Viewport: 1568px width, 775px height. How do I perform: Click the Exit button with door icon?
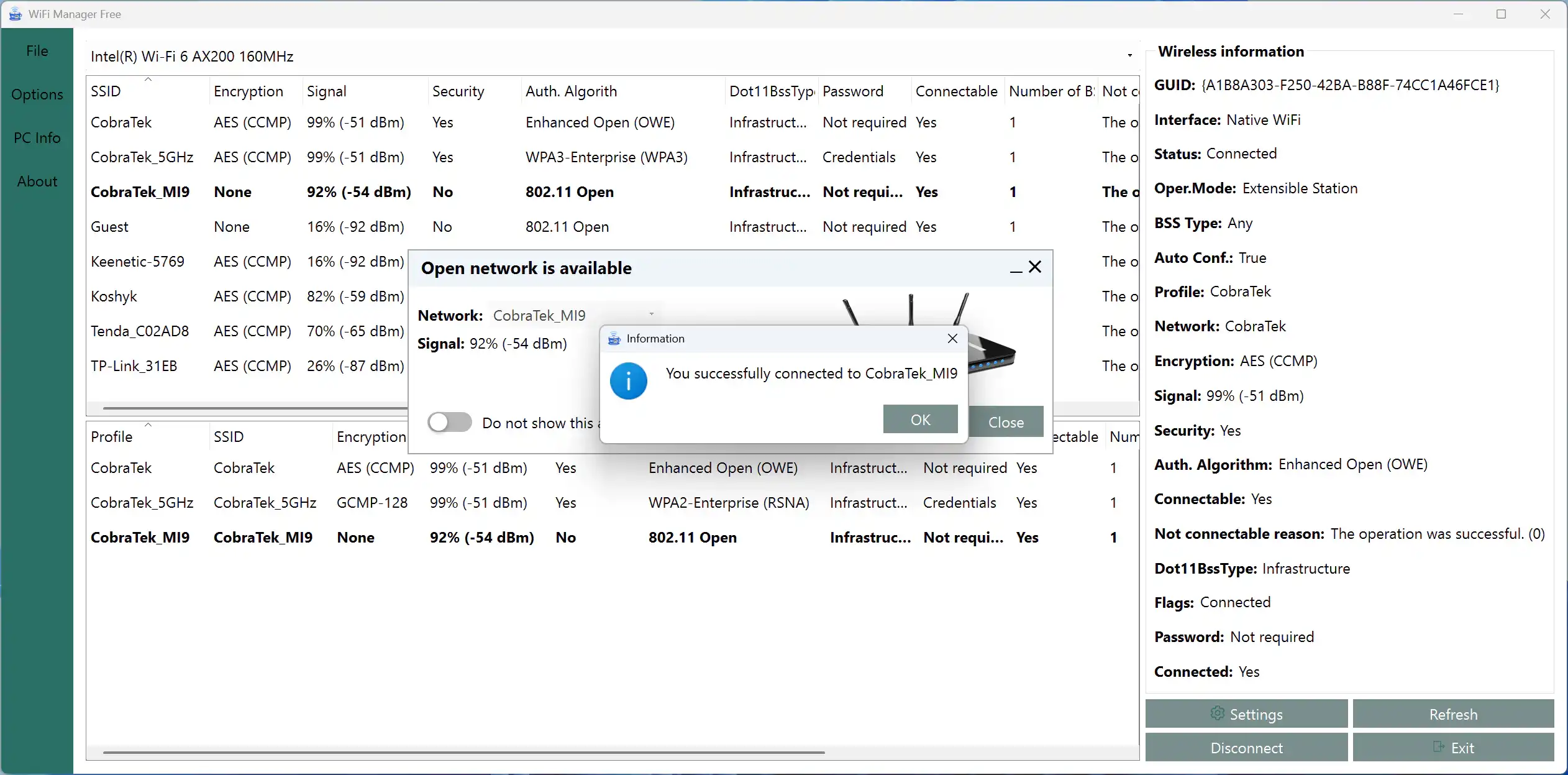point(1453,748)
